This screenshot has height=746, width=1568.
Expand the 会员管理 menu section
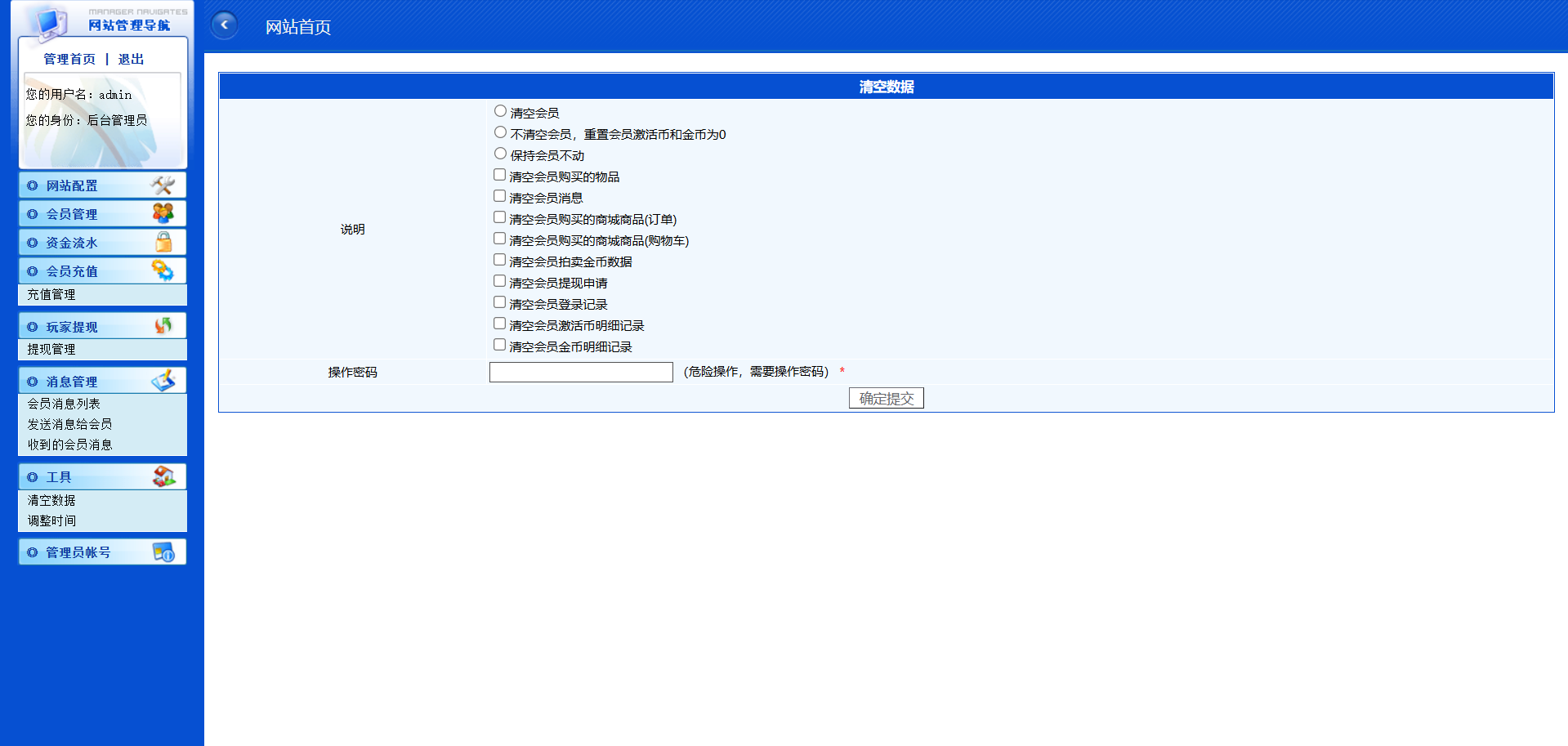[x=102, y=214]
